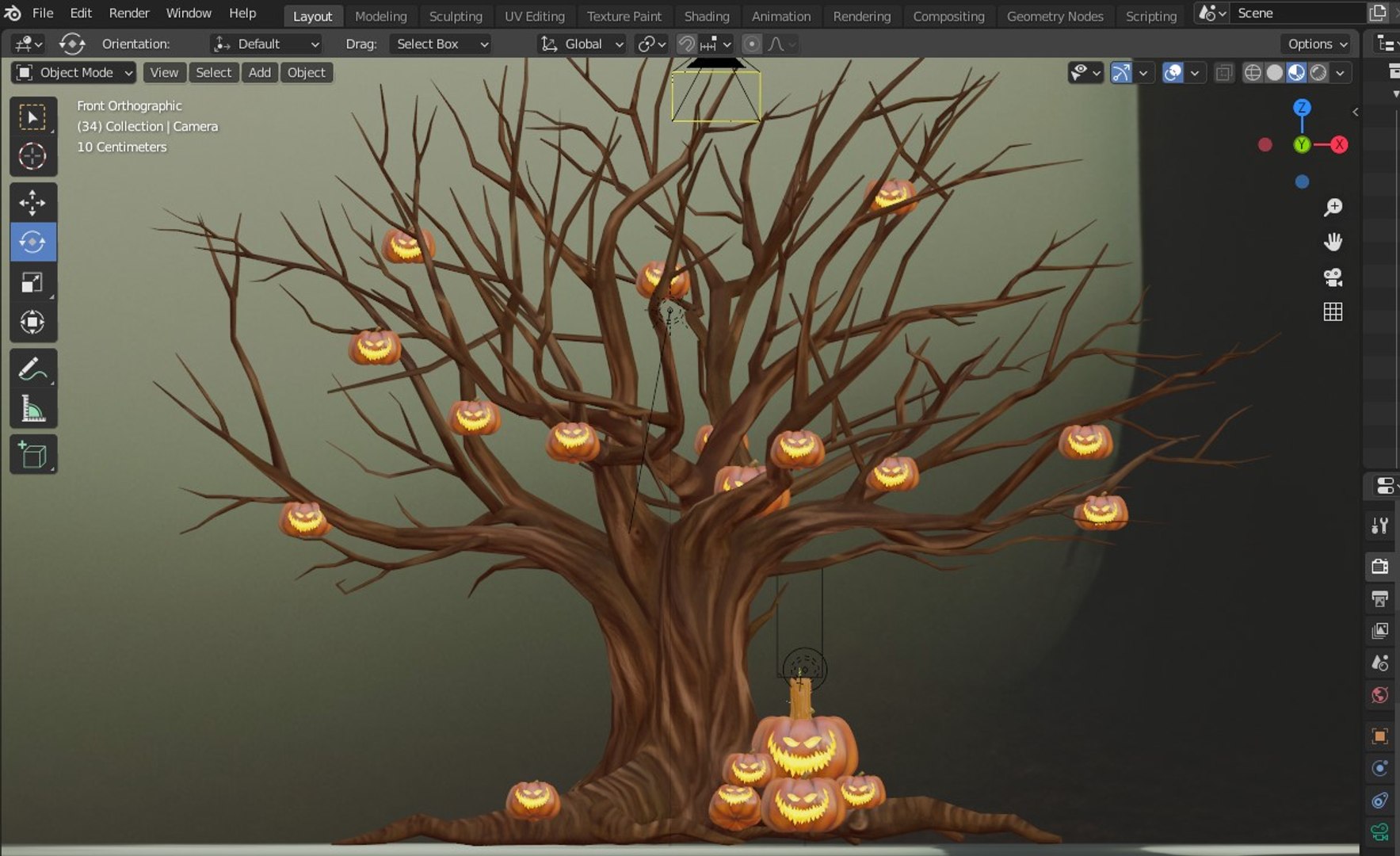Select the Scale tool
Image resolution: width=1400 pixels, height=856 pixels.
click(32, 282)
